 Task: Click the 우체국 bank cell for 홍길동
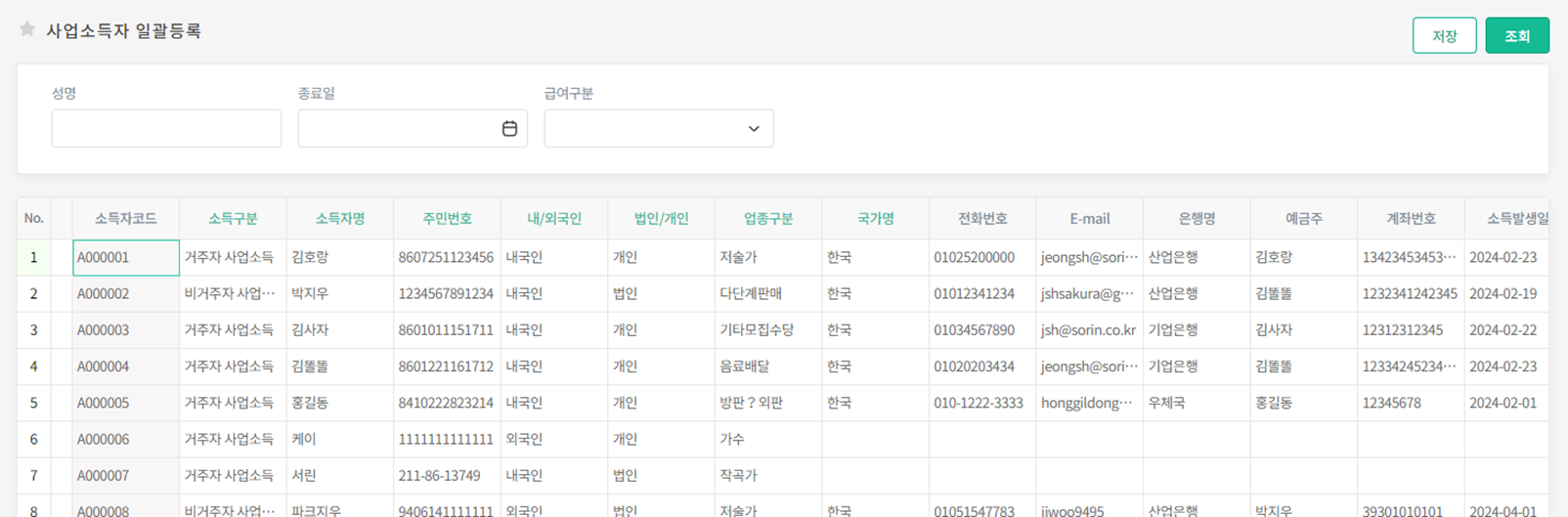[1196, 403]
